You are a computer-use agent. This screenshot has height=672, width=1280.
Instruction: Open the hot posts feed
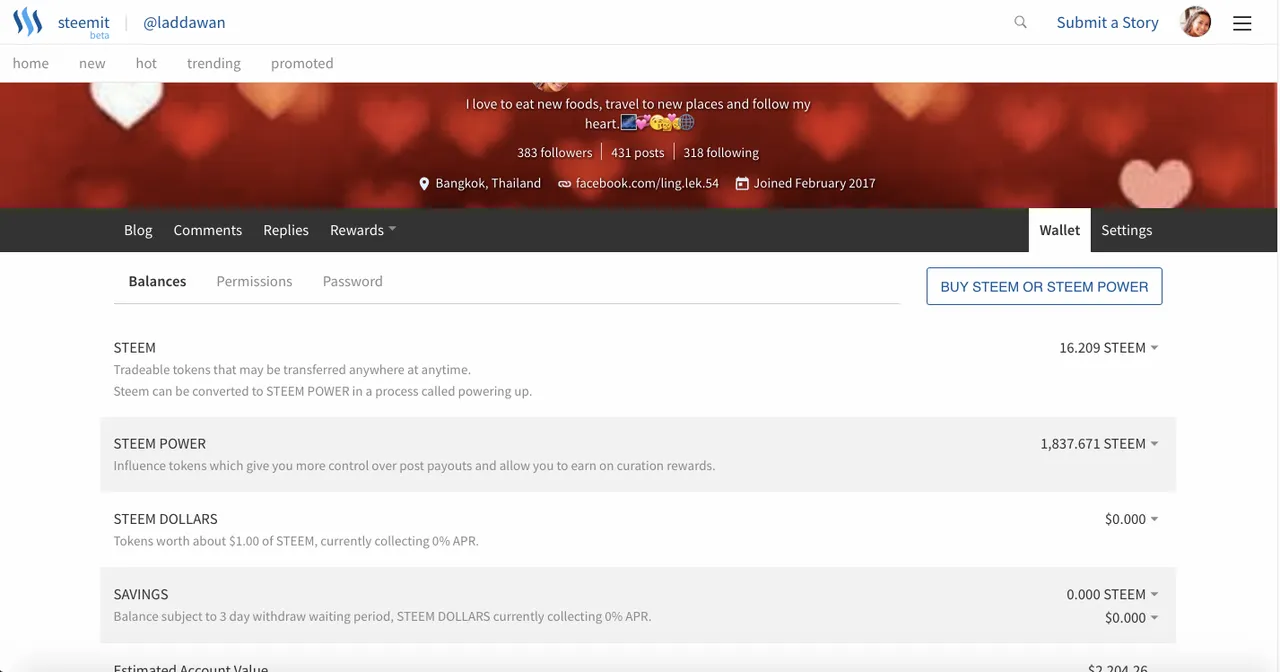(x=146, y=63)
